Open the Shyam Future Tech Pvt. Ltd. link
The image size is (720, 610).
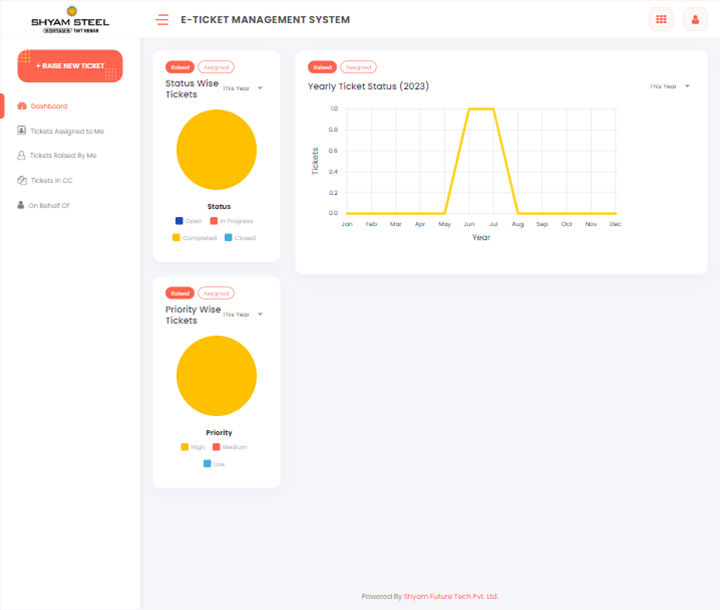(x=451, y=597)
